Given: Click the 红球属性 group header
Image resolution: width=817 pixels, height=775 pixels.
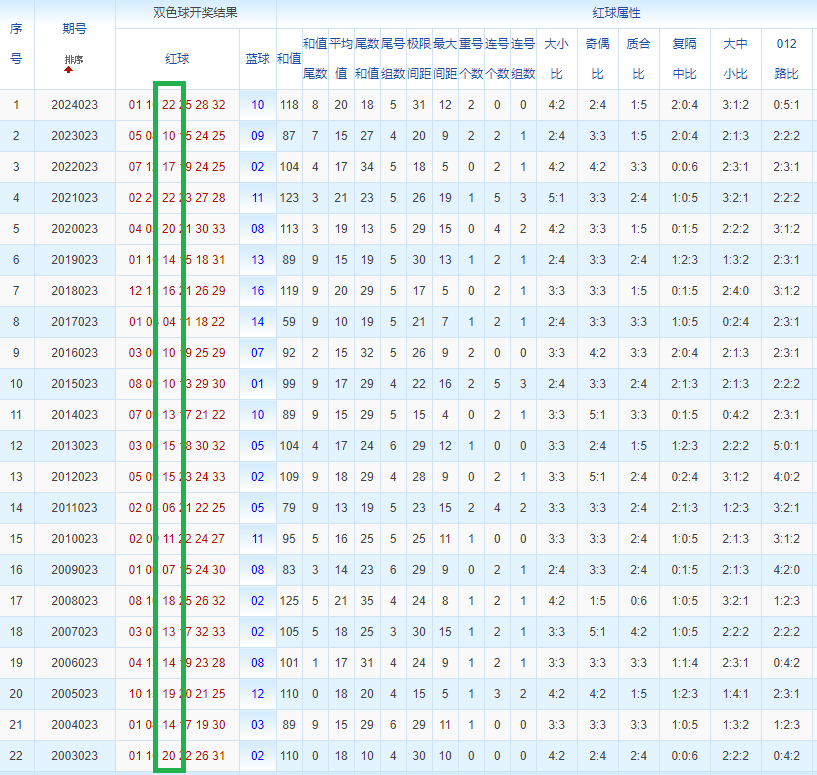Looking at the screenshot, I should 616,13.
